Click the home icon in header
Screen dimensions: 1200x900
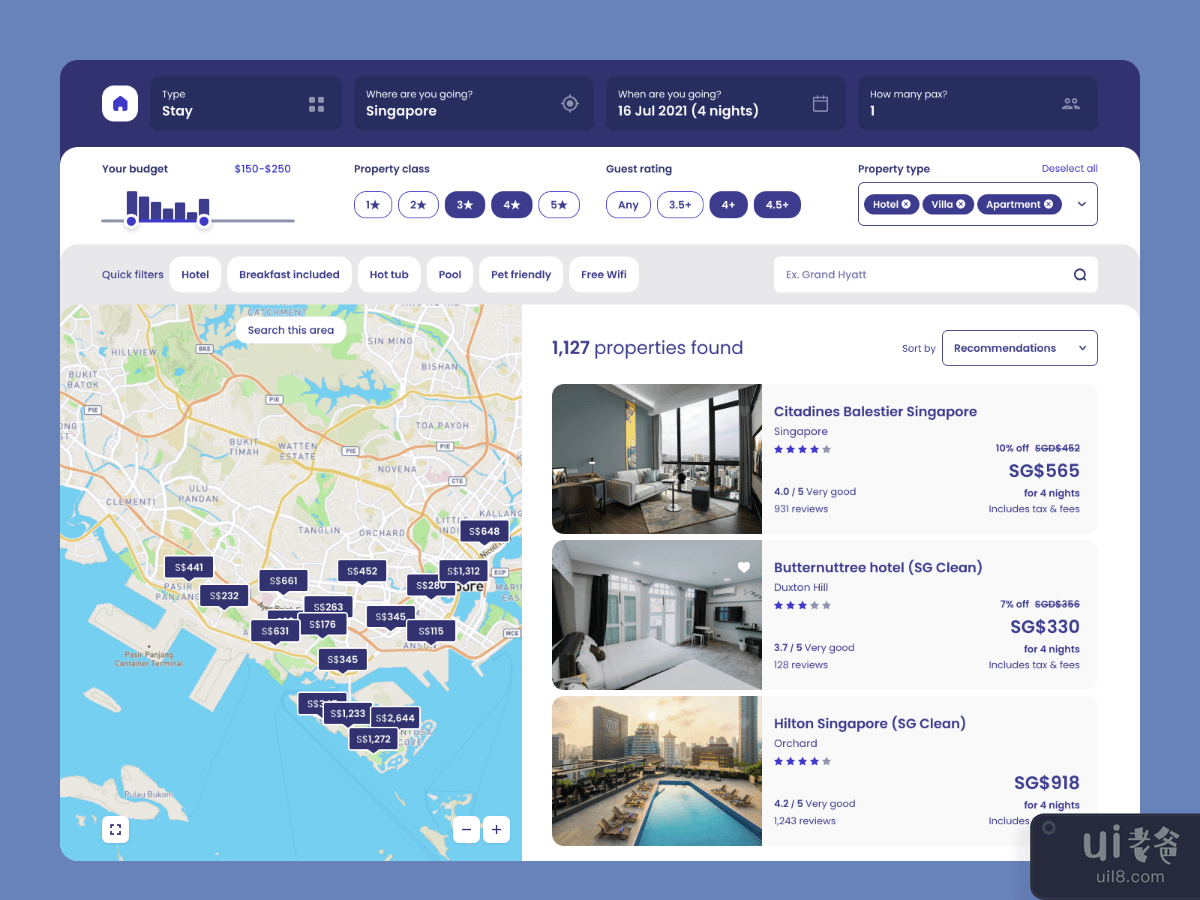click(x=120, y=104)
